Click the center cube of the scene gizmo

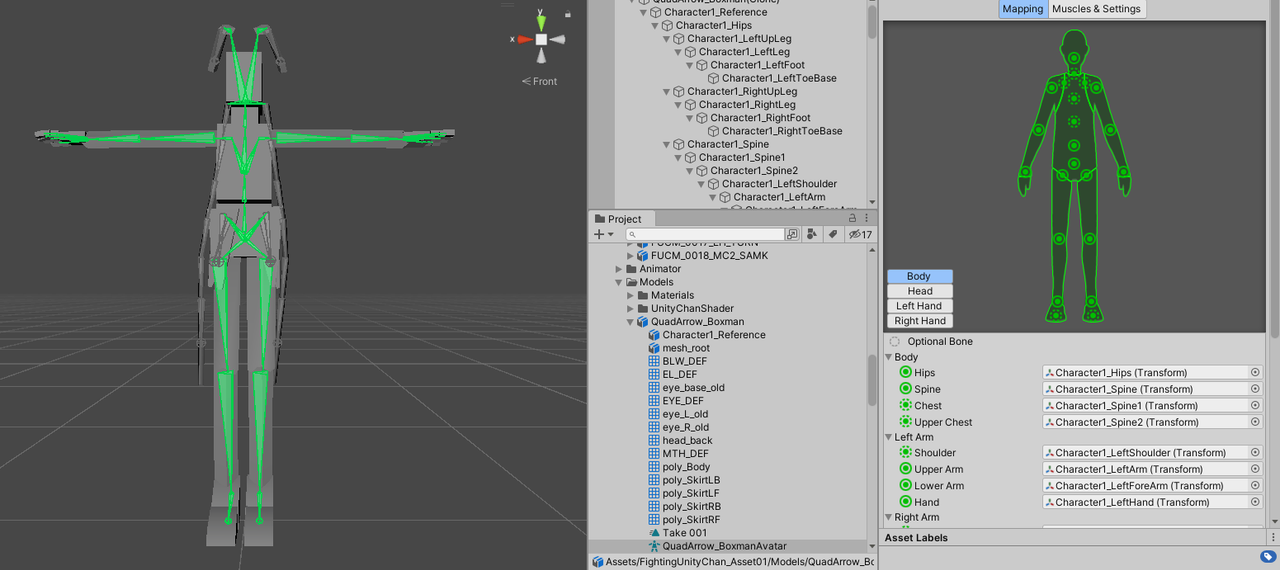(541, 39)
